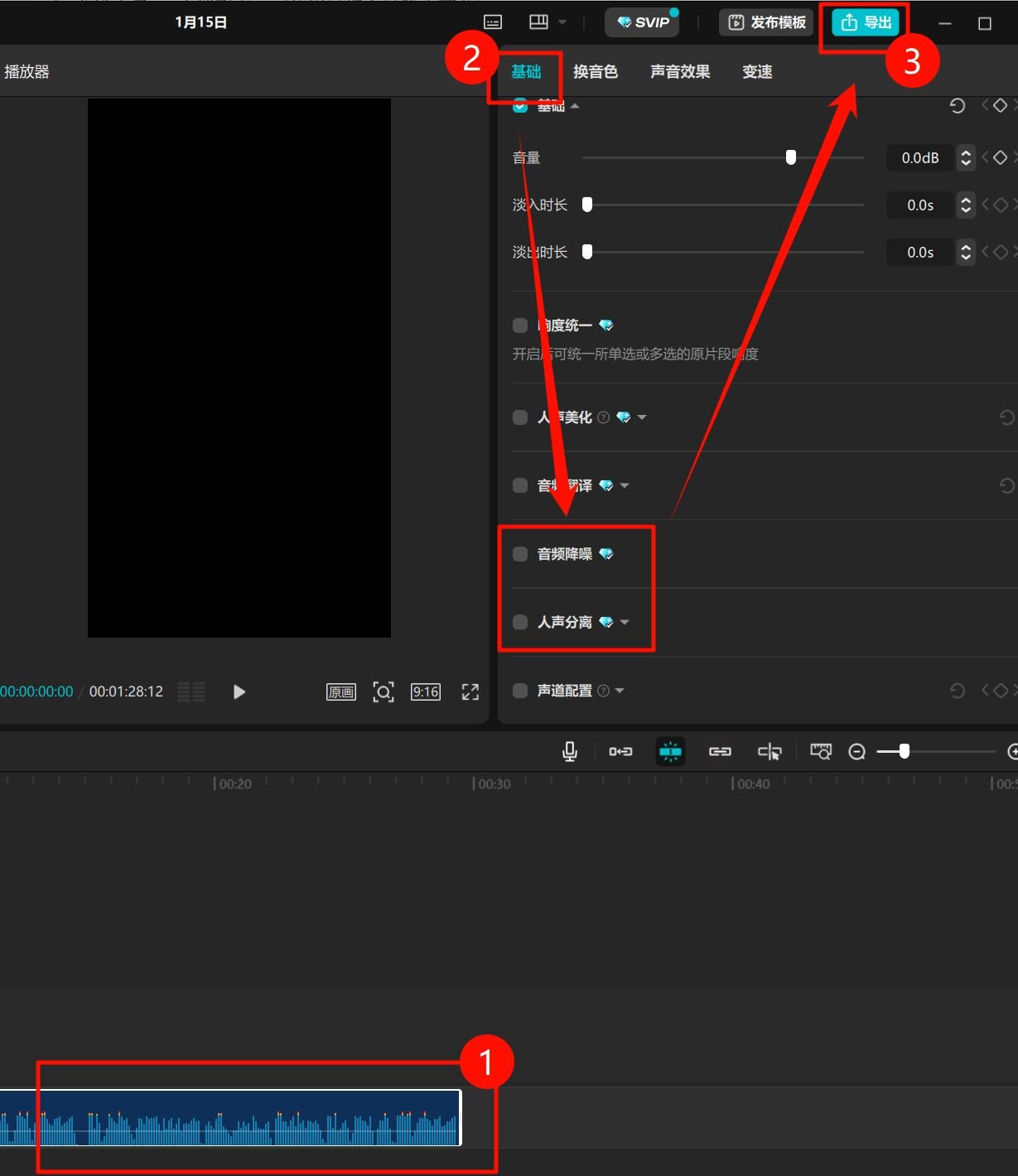Tick the 人声美化 checkbox

click(x=520, y=417)
